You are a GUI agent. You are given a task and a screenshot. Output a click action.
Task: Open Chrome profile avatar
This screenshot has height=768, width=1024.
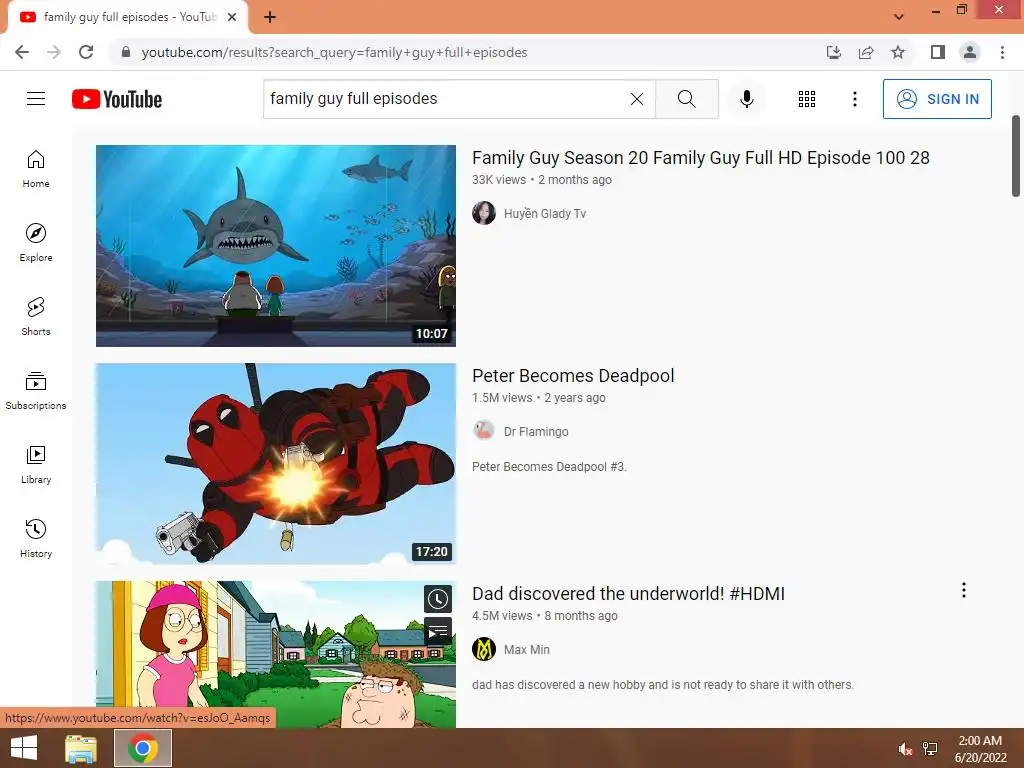click(x=970, y=52)
